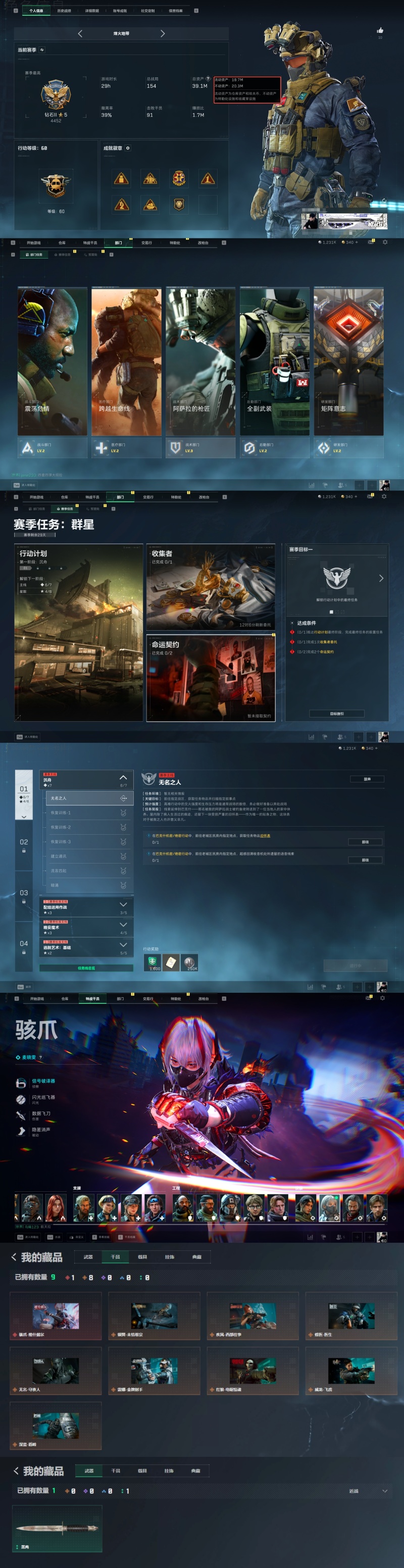Collapse the 沉舟 mission group
Image resolution: width=404 pixels, height=1568 pixels.
coord(123,777)
